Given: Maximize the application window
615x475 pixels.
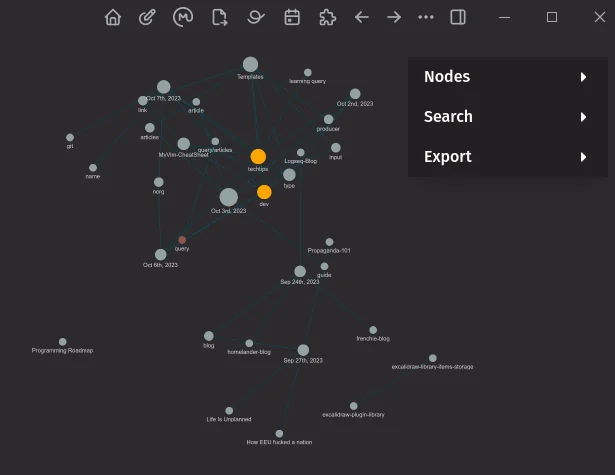Looking at the screenshot, I should [552, 17].
